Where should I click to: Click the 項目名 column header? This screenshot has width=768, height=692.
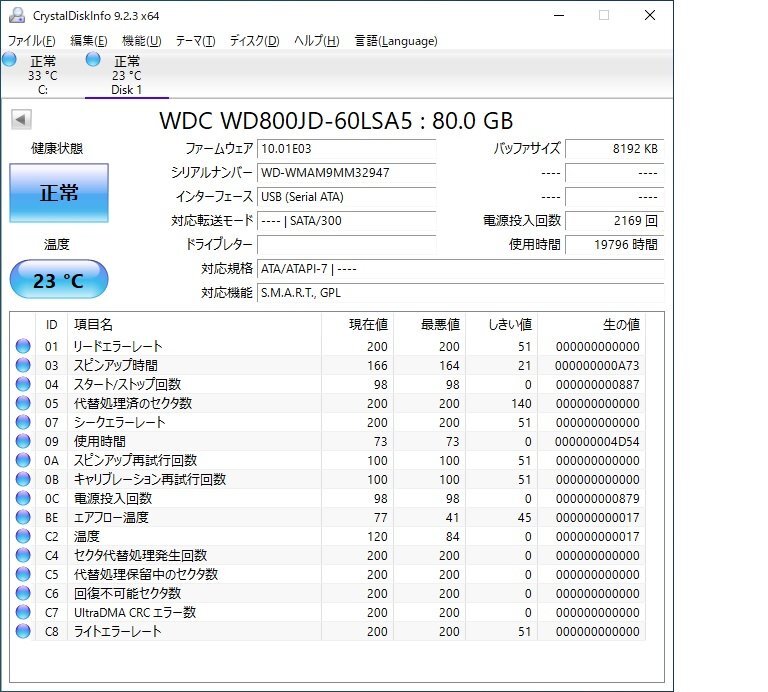(x=194, y=324)
